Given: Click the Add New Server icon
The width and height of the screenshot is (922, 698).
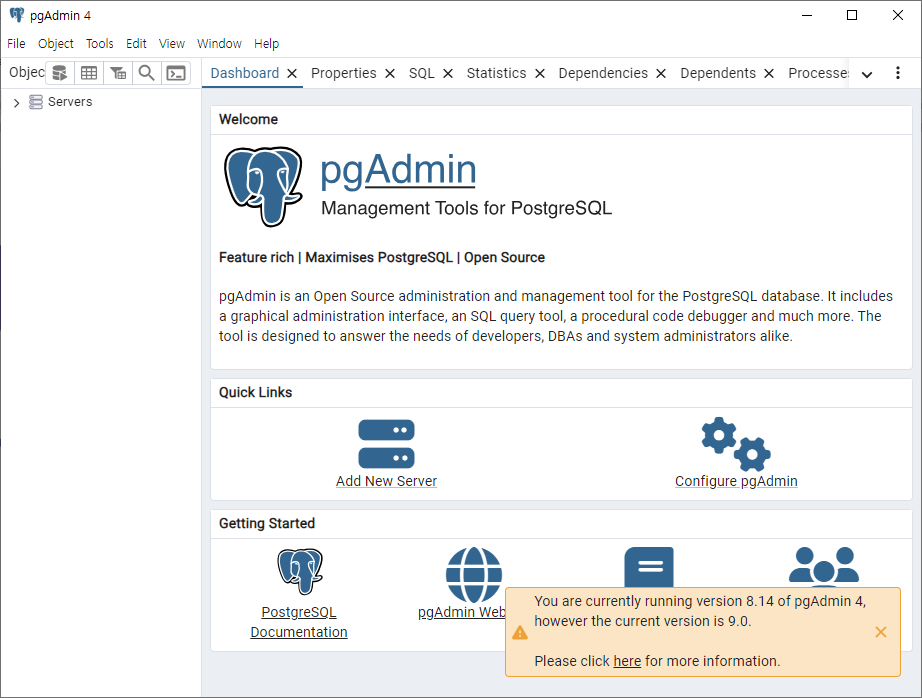Looking at the screenshot, I should tap(386, 444).
